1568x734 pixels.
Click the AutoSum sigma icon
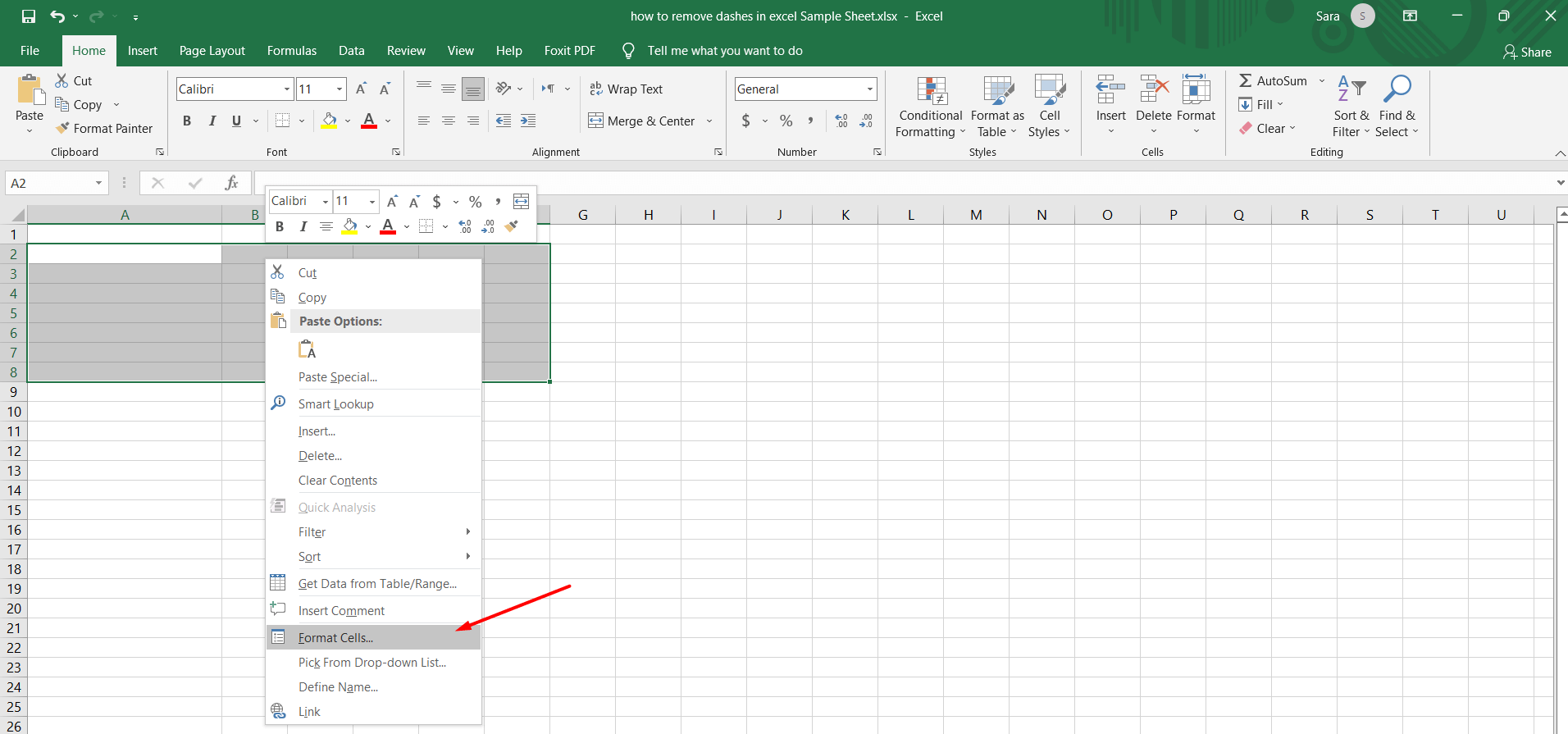[1245, 80]
